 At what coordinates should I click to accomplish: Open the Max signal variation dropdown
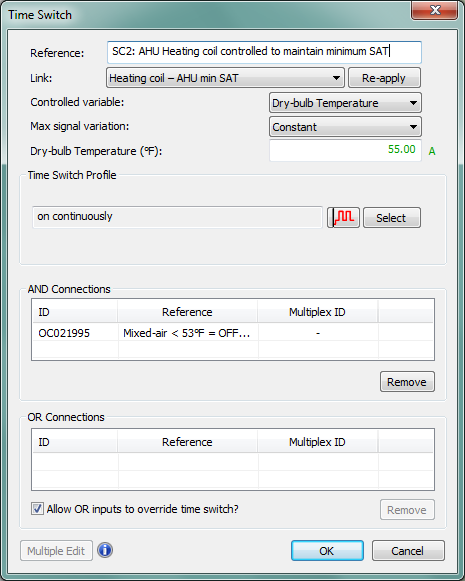click(345, 127)
